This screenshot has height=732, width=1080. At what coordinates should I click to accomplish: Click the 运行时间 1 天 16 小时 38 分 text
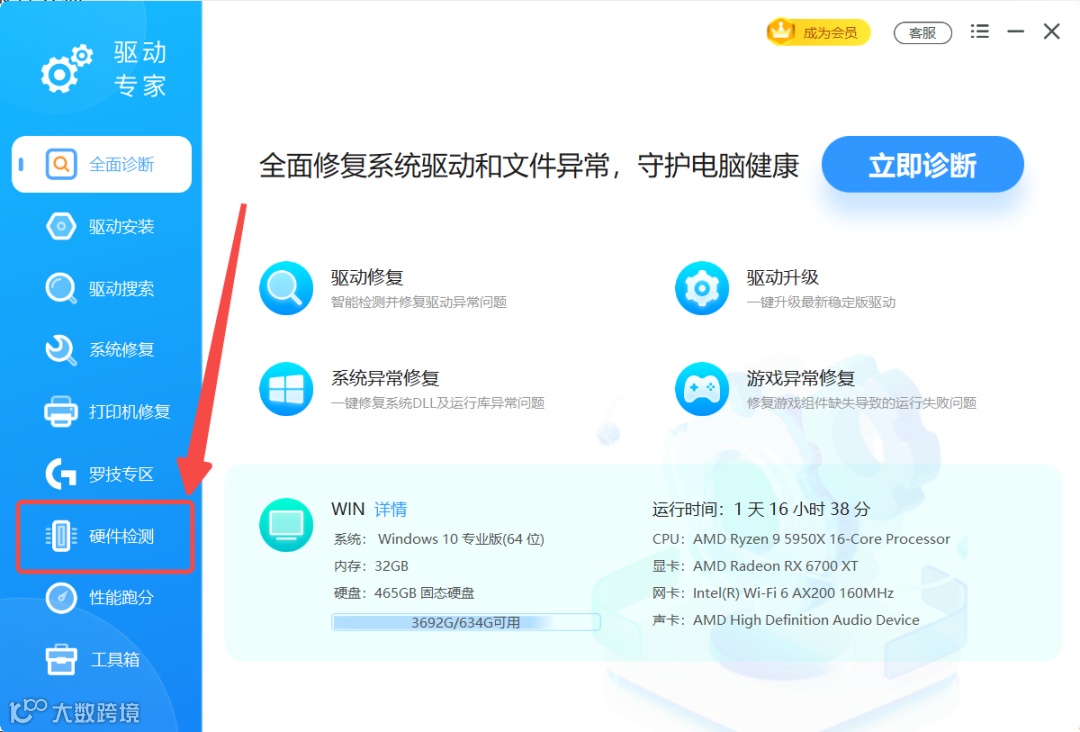click(761, 509)
